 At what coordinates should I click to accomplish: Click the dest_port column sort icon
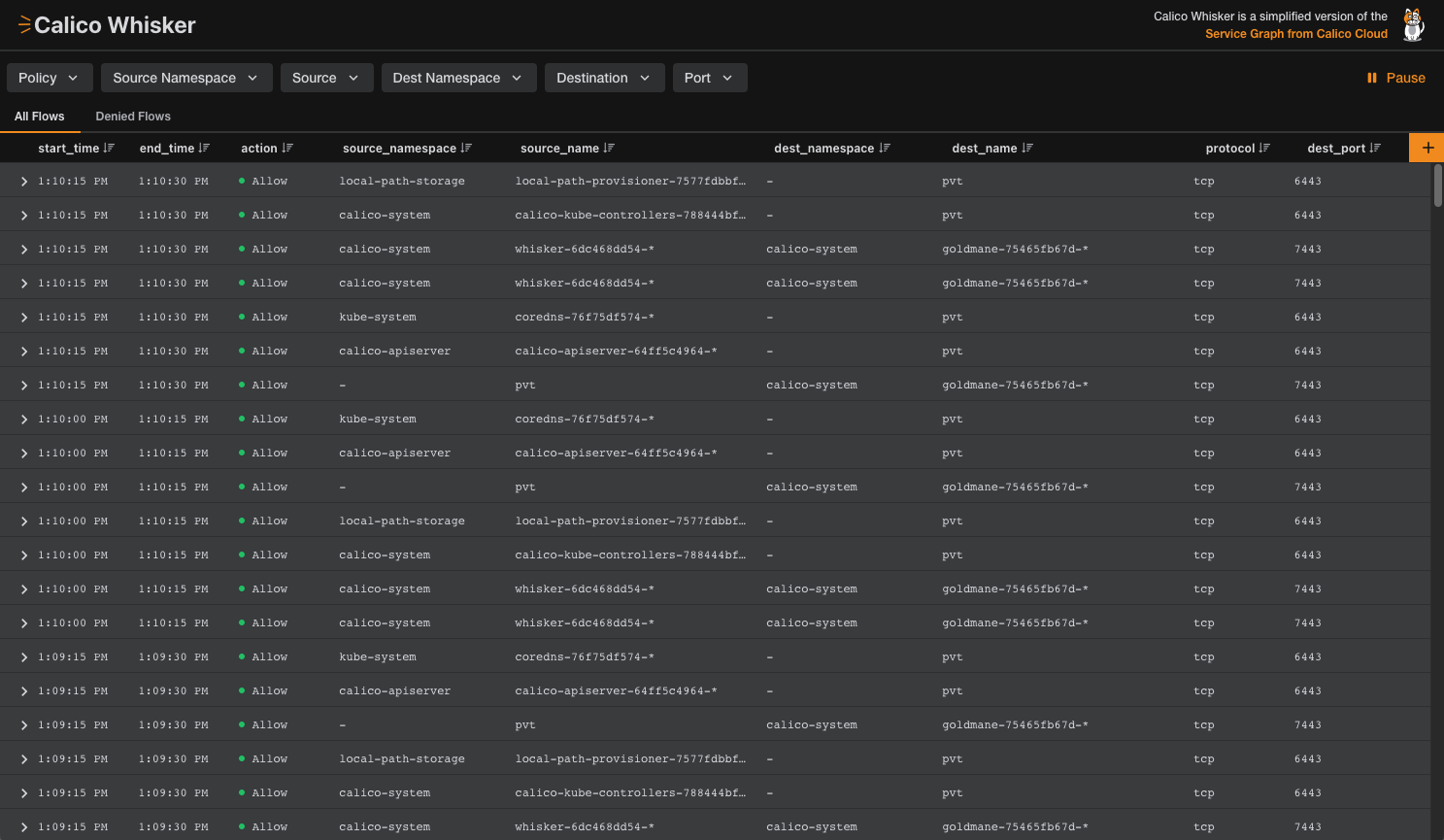1375,149
